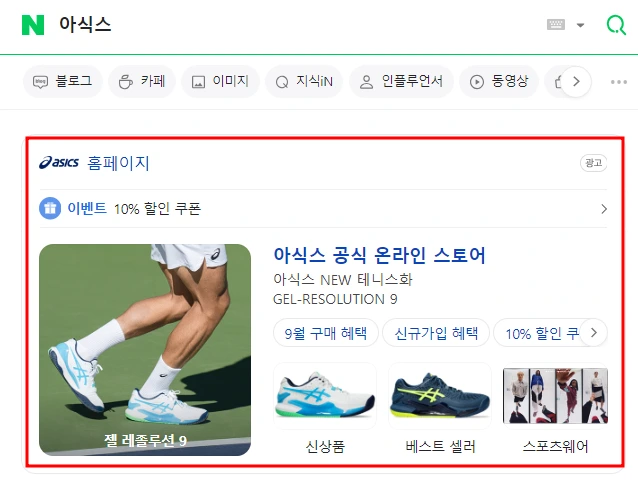638x487 pixels.
Task: Open 아식스 공식 온라인 스토어 link
Action: click(x=379, y=256)
